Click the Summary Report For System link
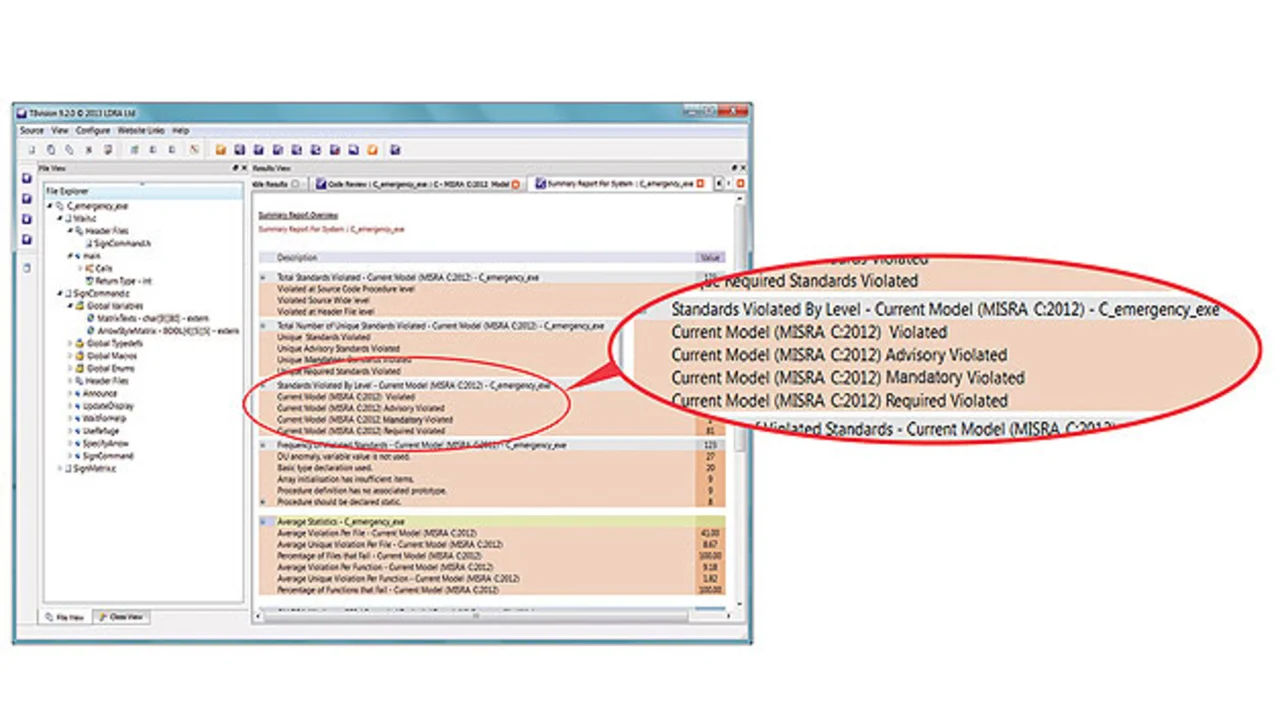Viewport: 1280px width, 719px height. (x=331, y=229)
